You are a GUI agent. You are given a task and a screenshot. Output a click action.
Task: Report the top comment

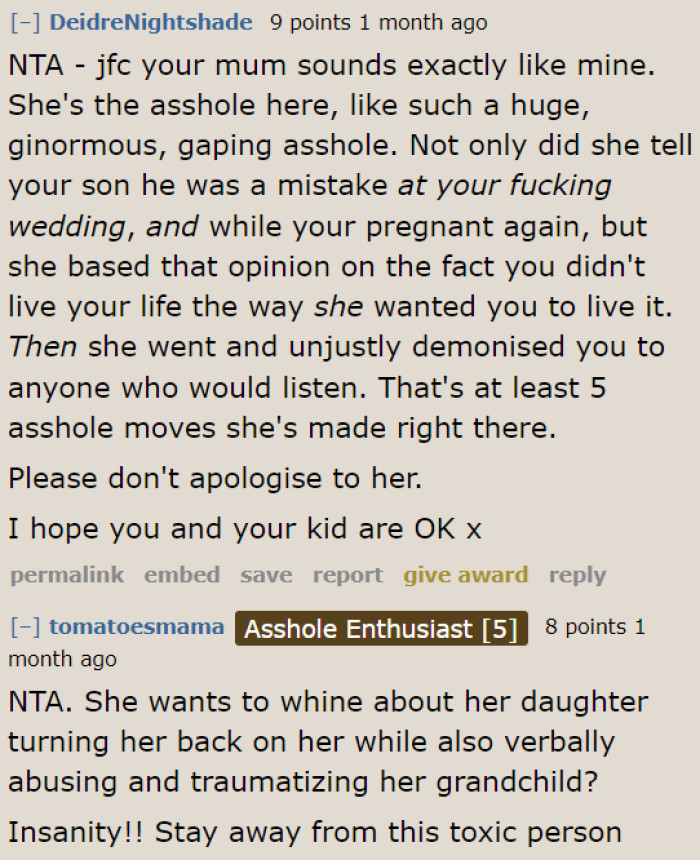pyautogui.click(x=347, y=575)
